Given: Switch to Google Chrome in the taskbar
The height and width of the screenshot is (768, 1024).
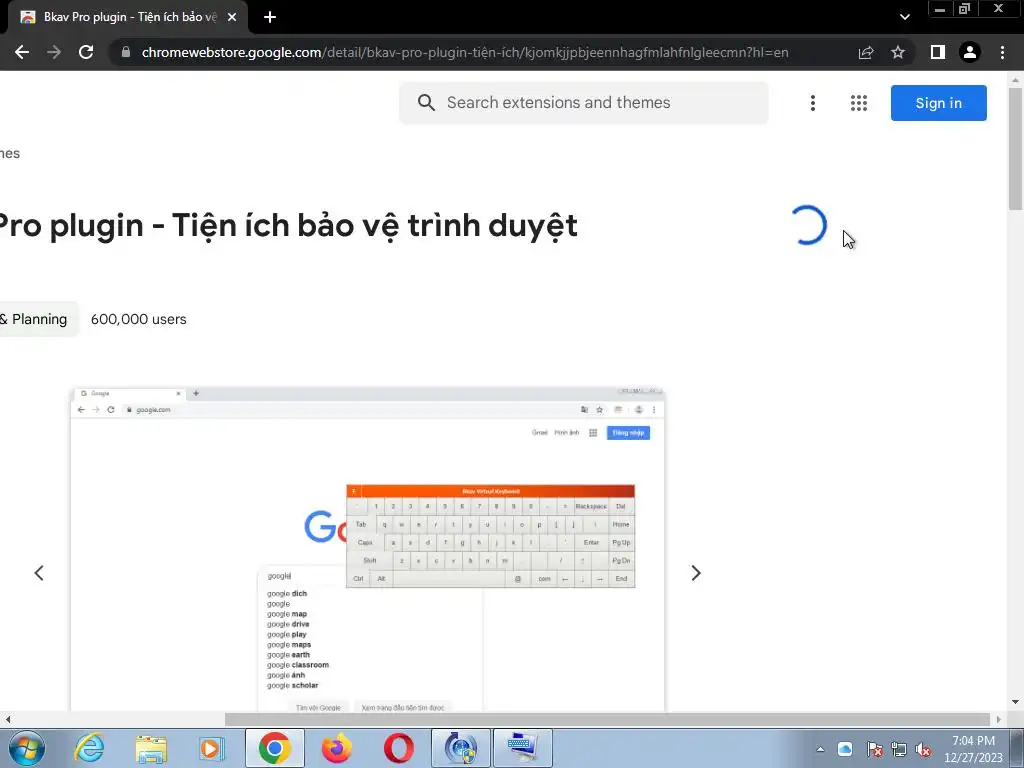Looking at the screenshot, I should tap(274, 748).
